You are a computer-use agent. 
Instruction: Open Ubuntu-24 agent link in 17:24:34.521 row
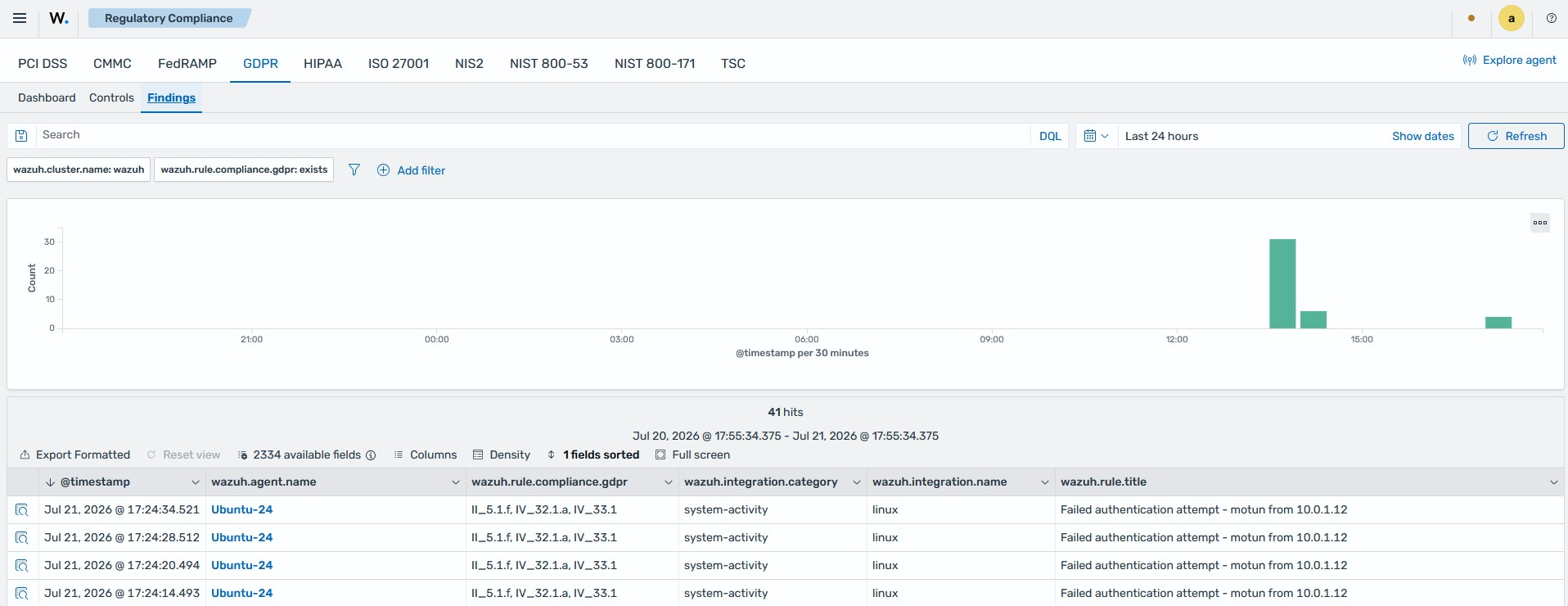pos(241,509)
